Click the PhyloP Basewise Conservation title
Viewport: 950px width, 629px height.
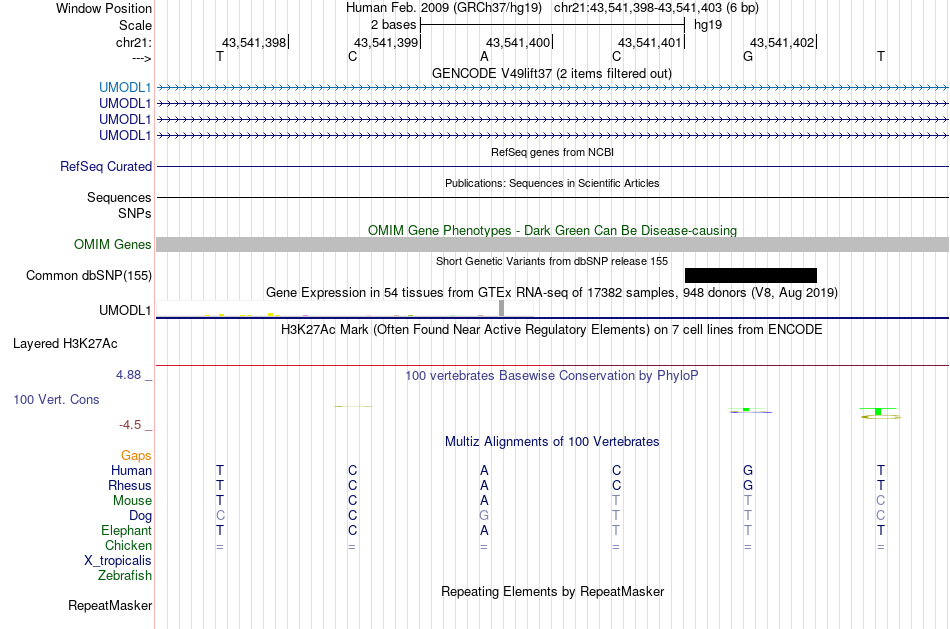click(552, 376)
